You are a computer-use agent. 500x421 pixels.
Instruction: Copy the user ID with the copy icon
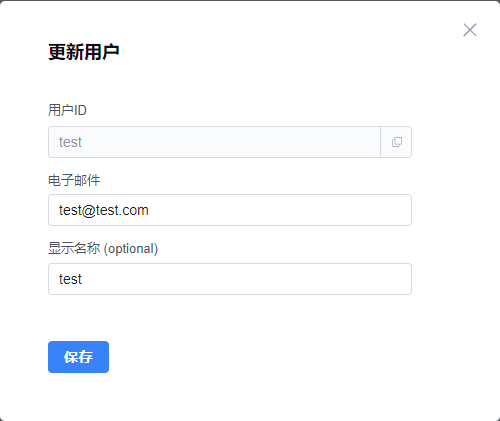396,142
